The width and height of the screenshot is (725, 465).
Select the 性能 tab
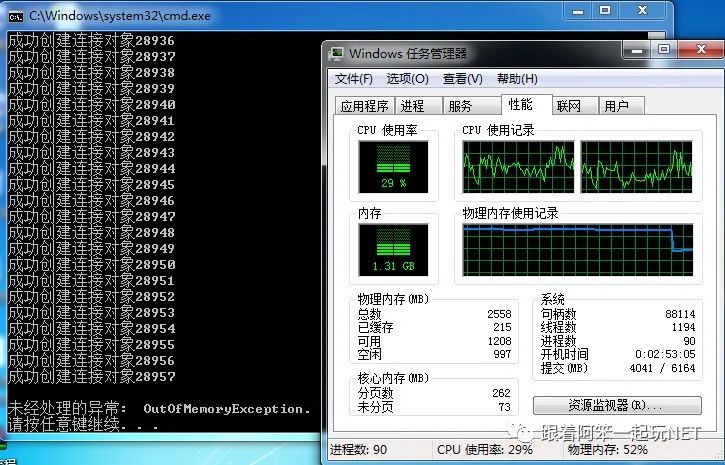(527, 104)
